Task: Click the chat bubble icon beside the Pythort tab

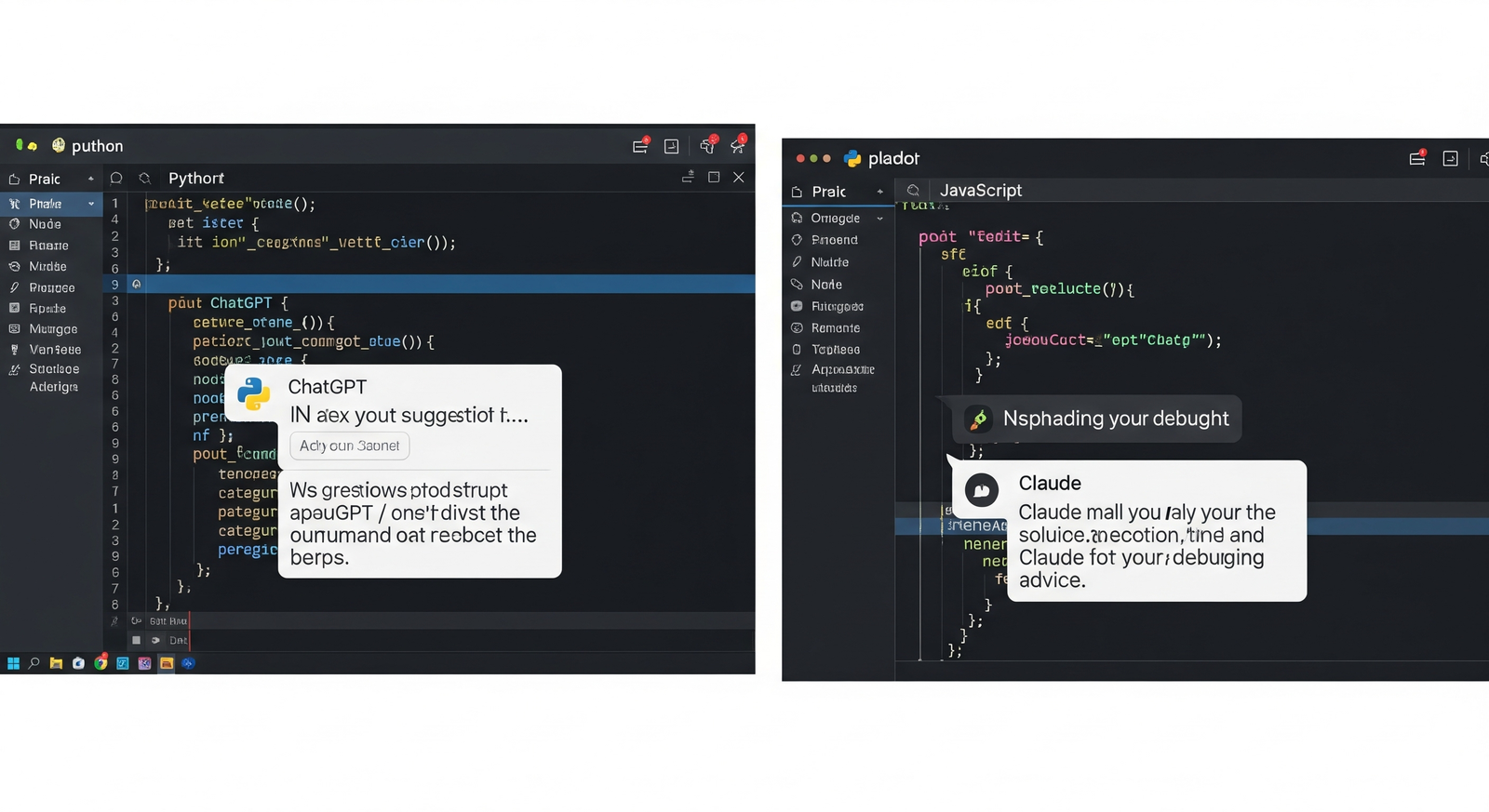Action: coord(116,179)
